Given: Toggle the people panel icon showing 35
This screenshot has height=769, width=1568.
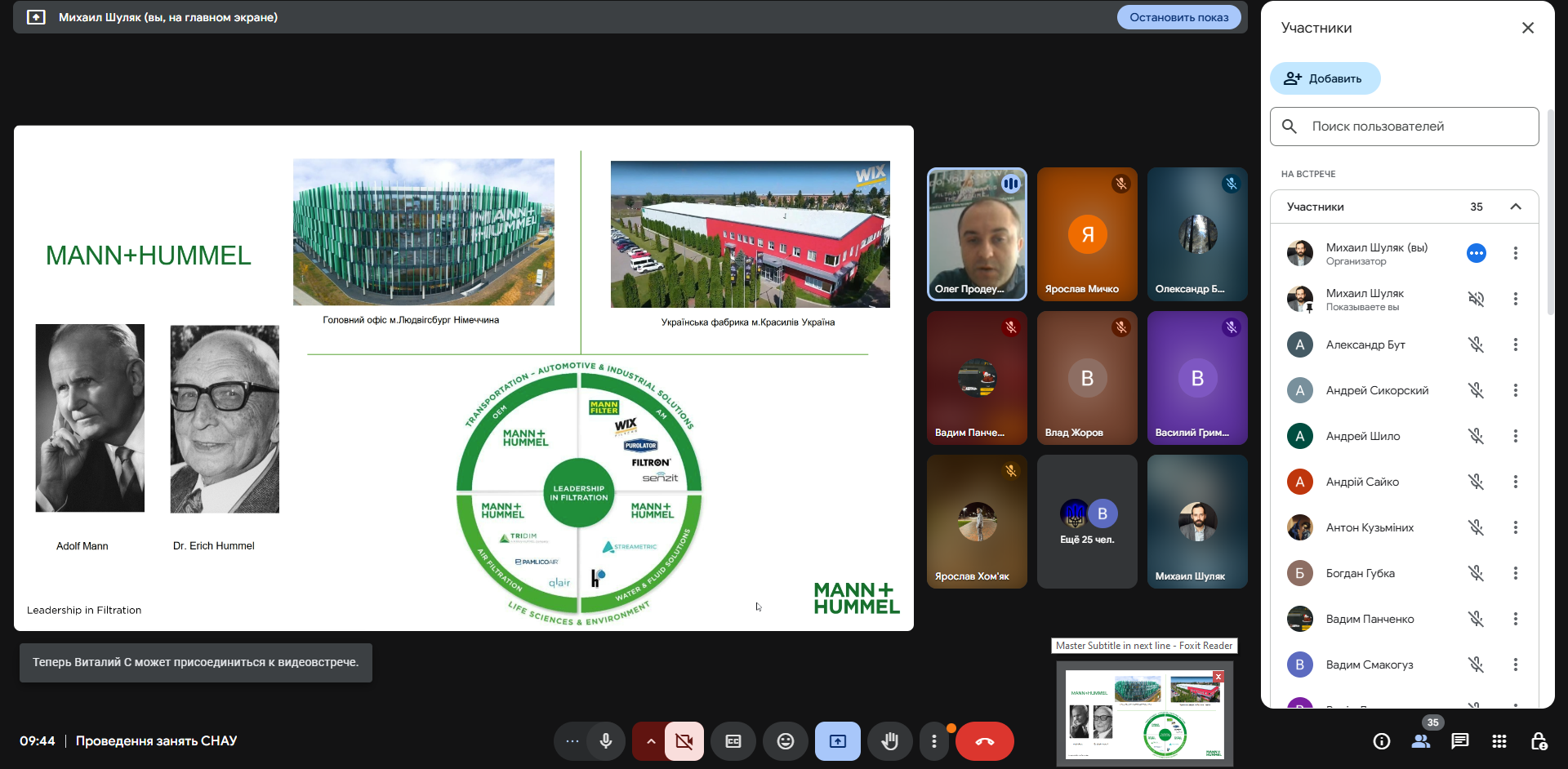Looking at the screenshot, I should pyautogui.click(x=1421, y=741).
